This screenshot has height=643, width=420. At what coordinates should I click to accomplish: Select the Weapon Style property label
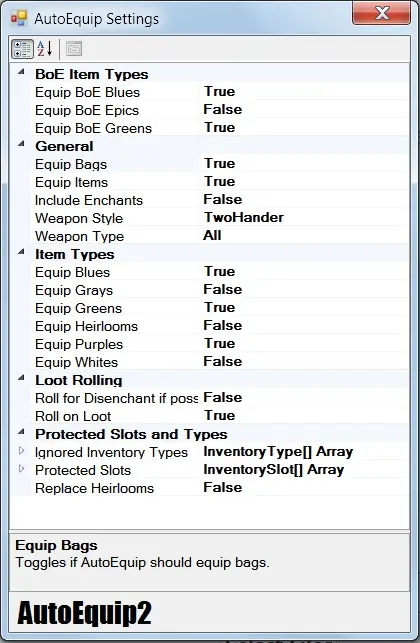(x=79, y=219)
